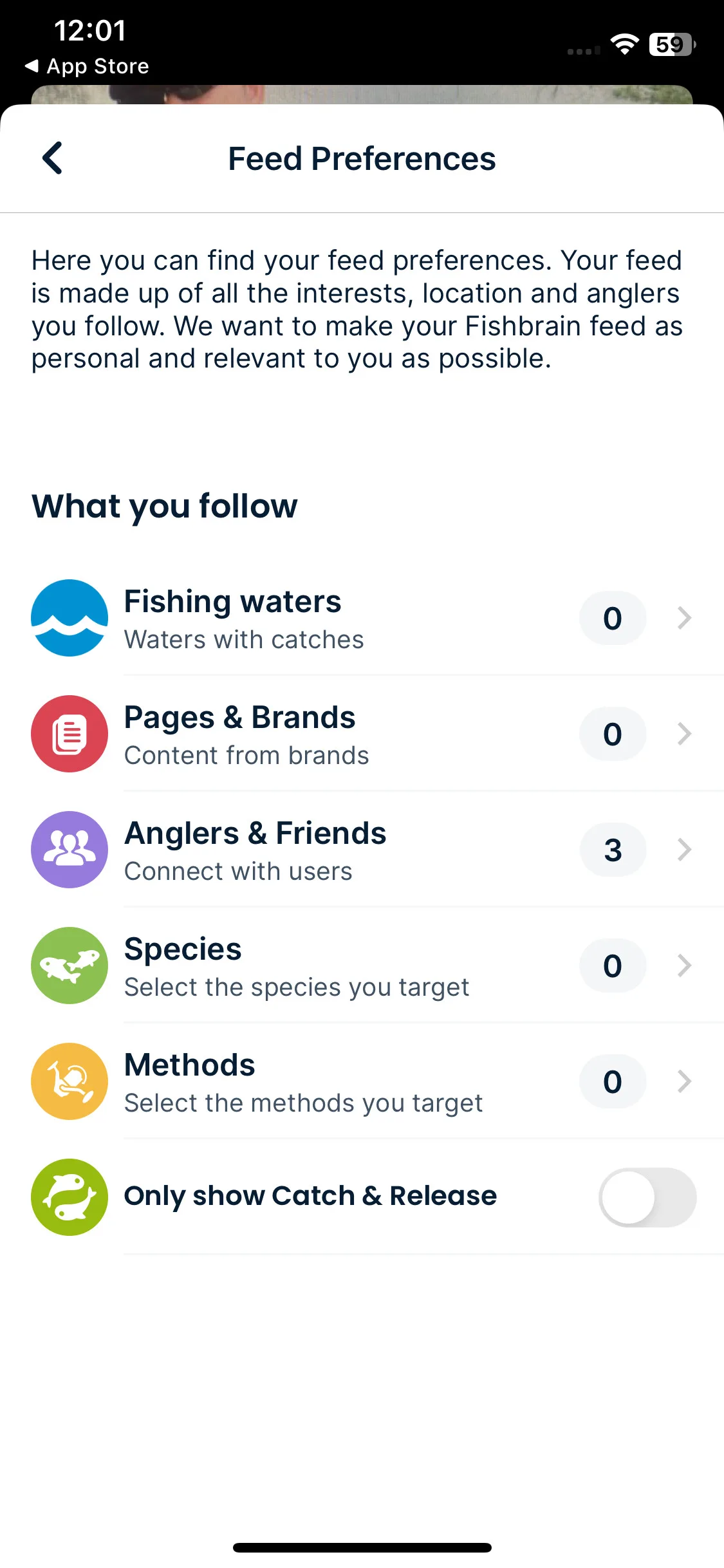
Task: Click the green Species fish icon
Action: click(70, 966)
